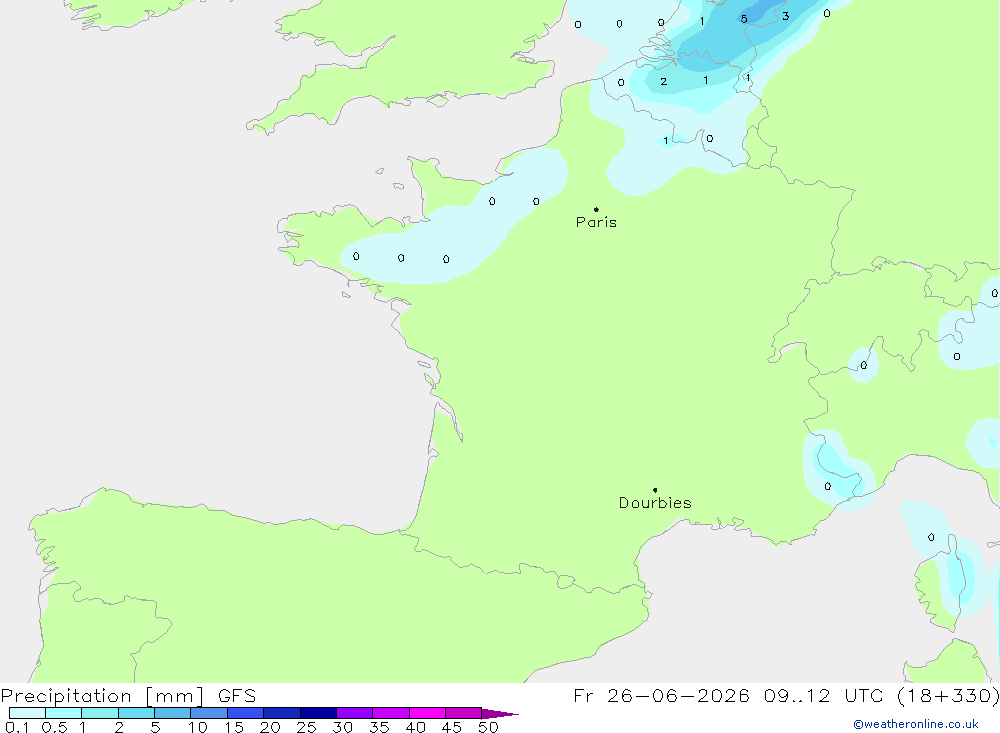Click the '3' precipitation value on map
1000x733 pixels.
pos(785,16)
